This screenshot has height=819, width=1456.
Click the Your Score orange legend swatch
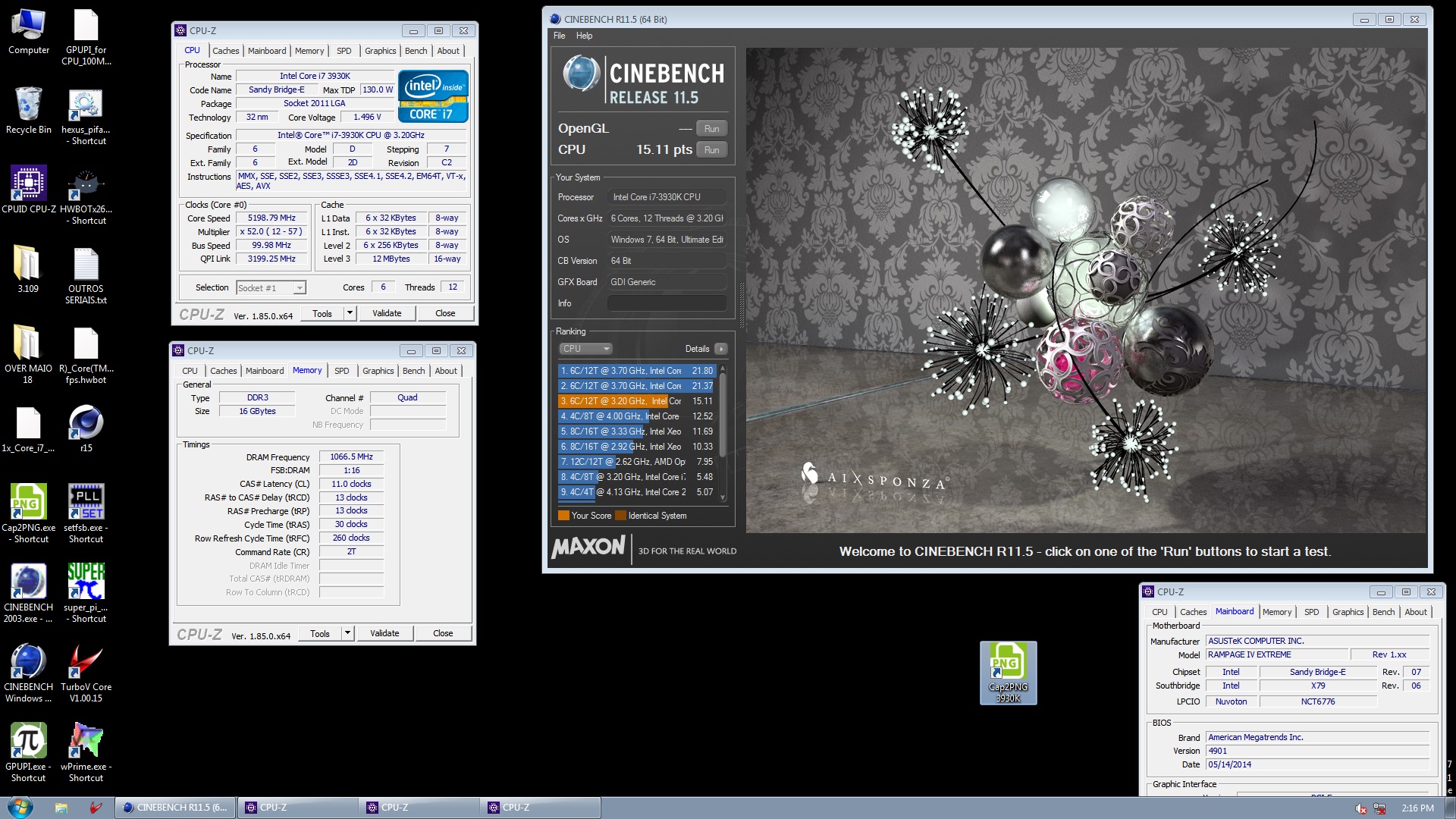563,516
